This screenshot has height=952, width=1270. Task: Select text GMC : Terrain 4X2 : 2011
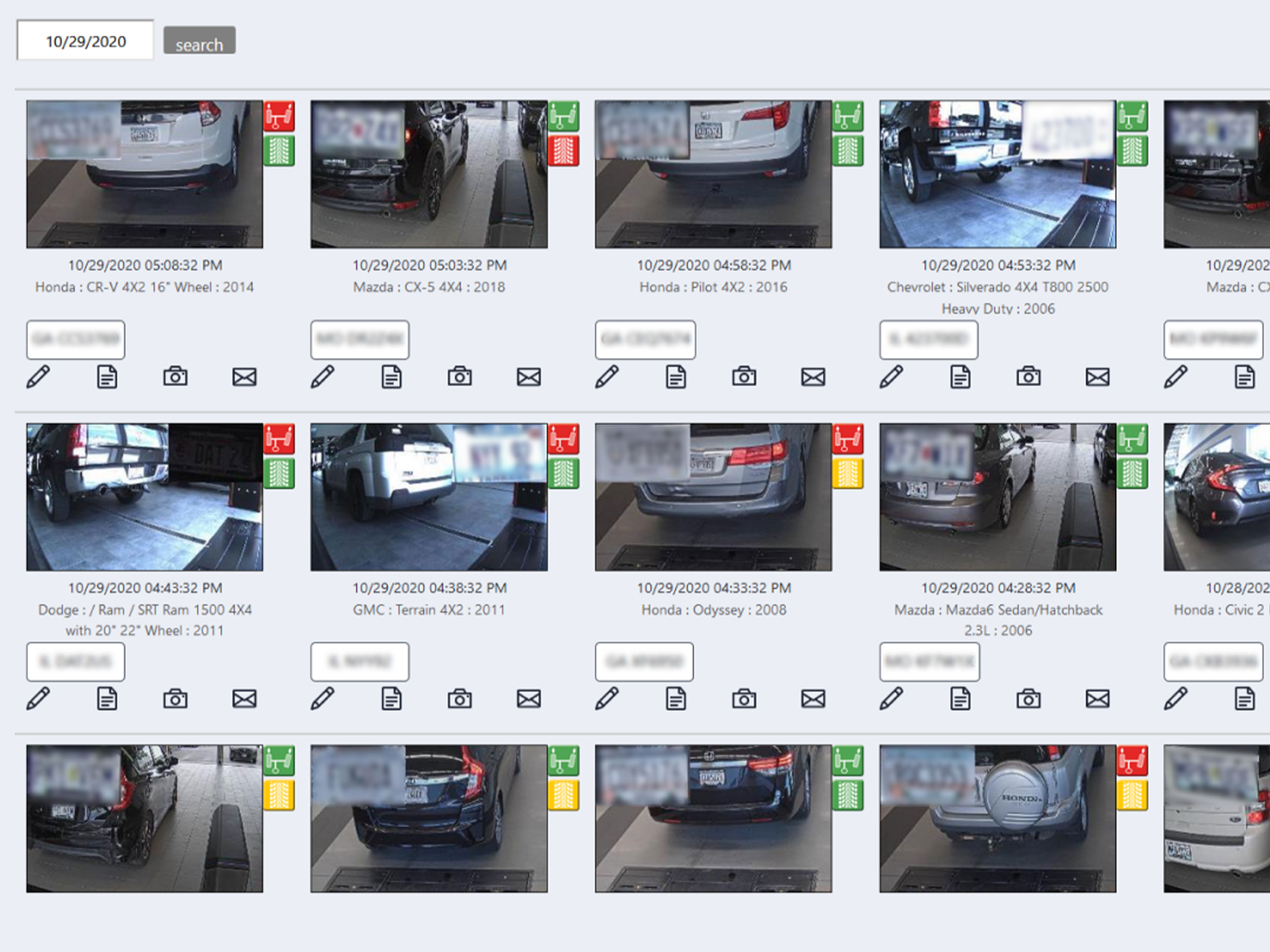(429, 609)
